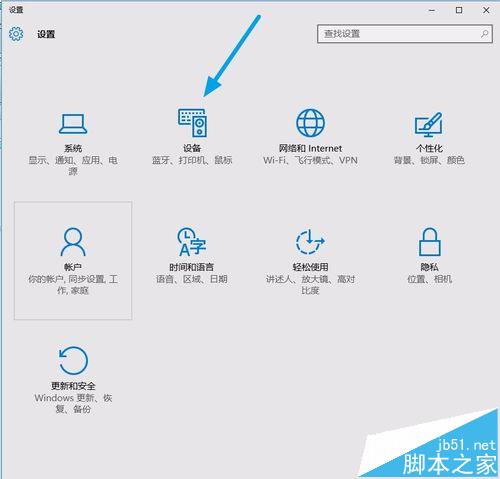Image resolution: width=500 pixels, height=479 pixels.
Task: Select the 隐私 category label
Action: (x=429, y=267)
